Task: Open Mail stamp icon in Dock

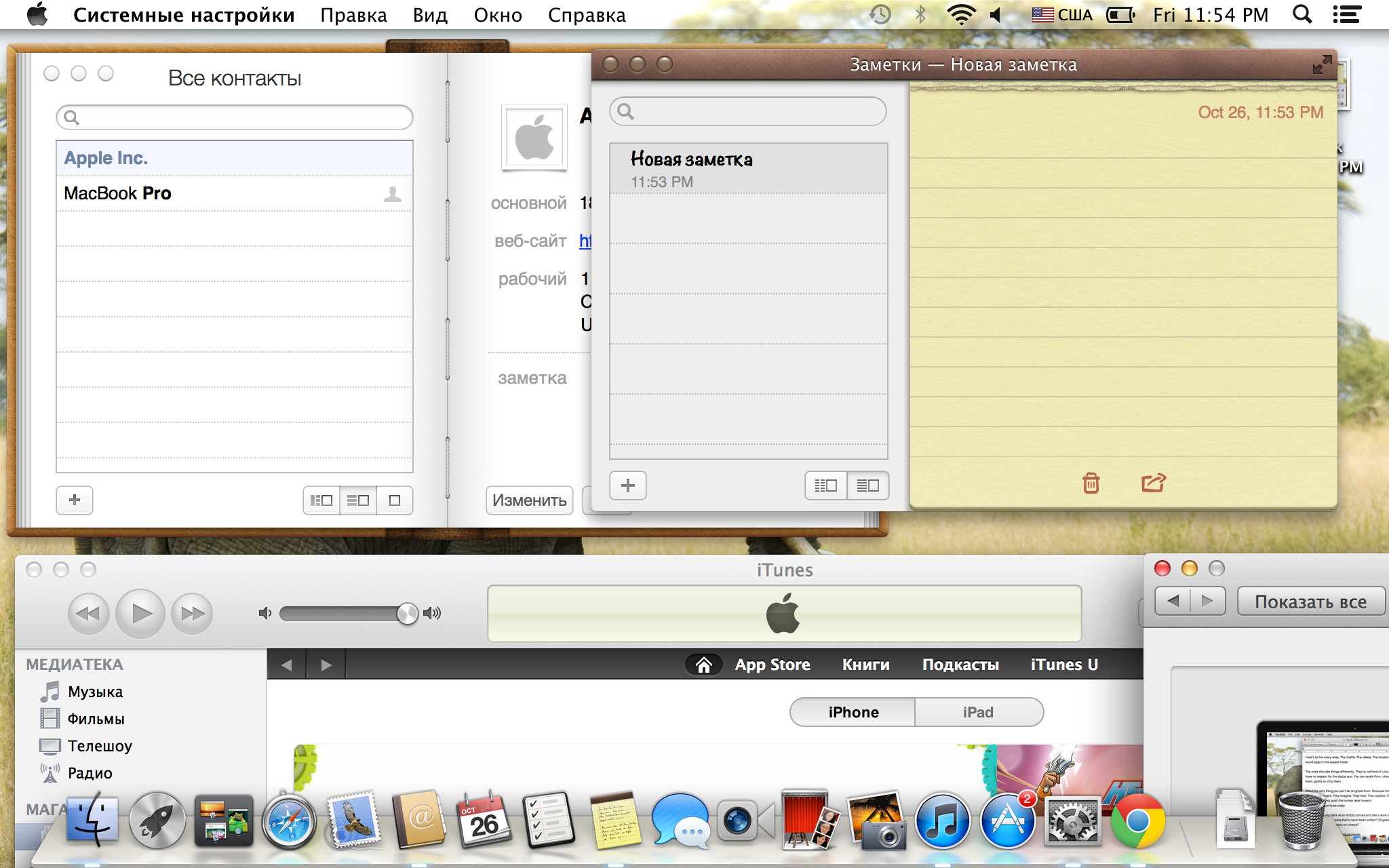Action: tap(354, 821)
